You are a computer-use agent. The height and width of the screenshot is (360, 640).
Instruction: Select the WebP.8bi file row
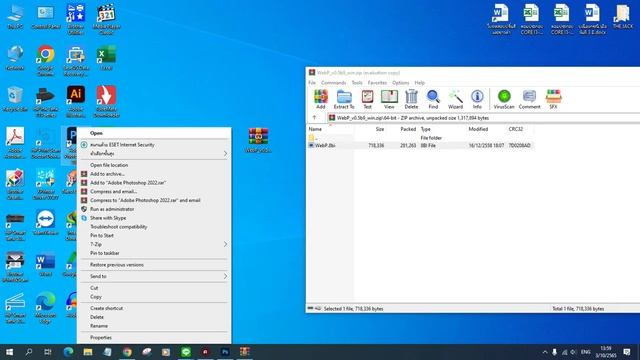[420, 145]
